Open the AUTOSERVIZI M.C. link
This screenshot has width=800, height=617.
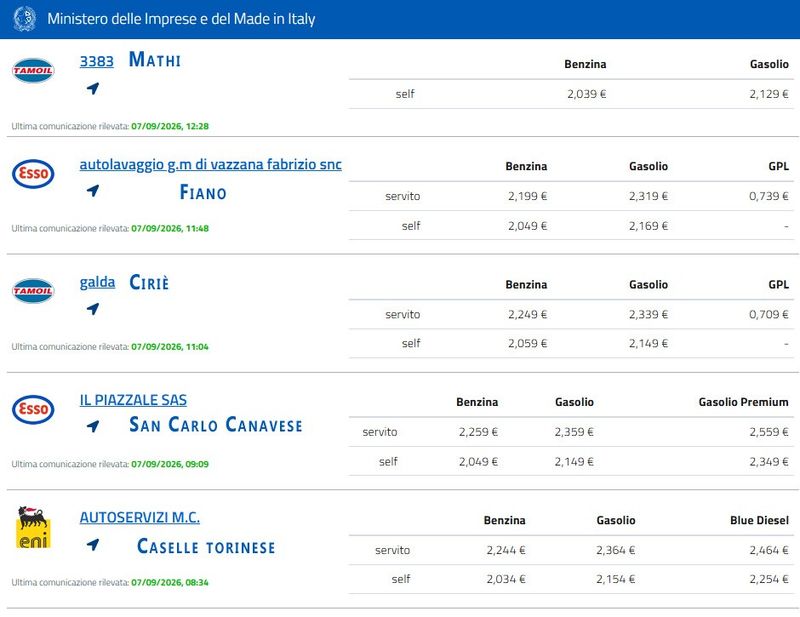[x=140, y=517]
